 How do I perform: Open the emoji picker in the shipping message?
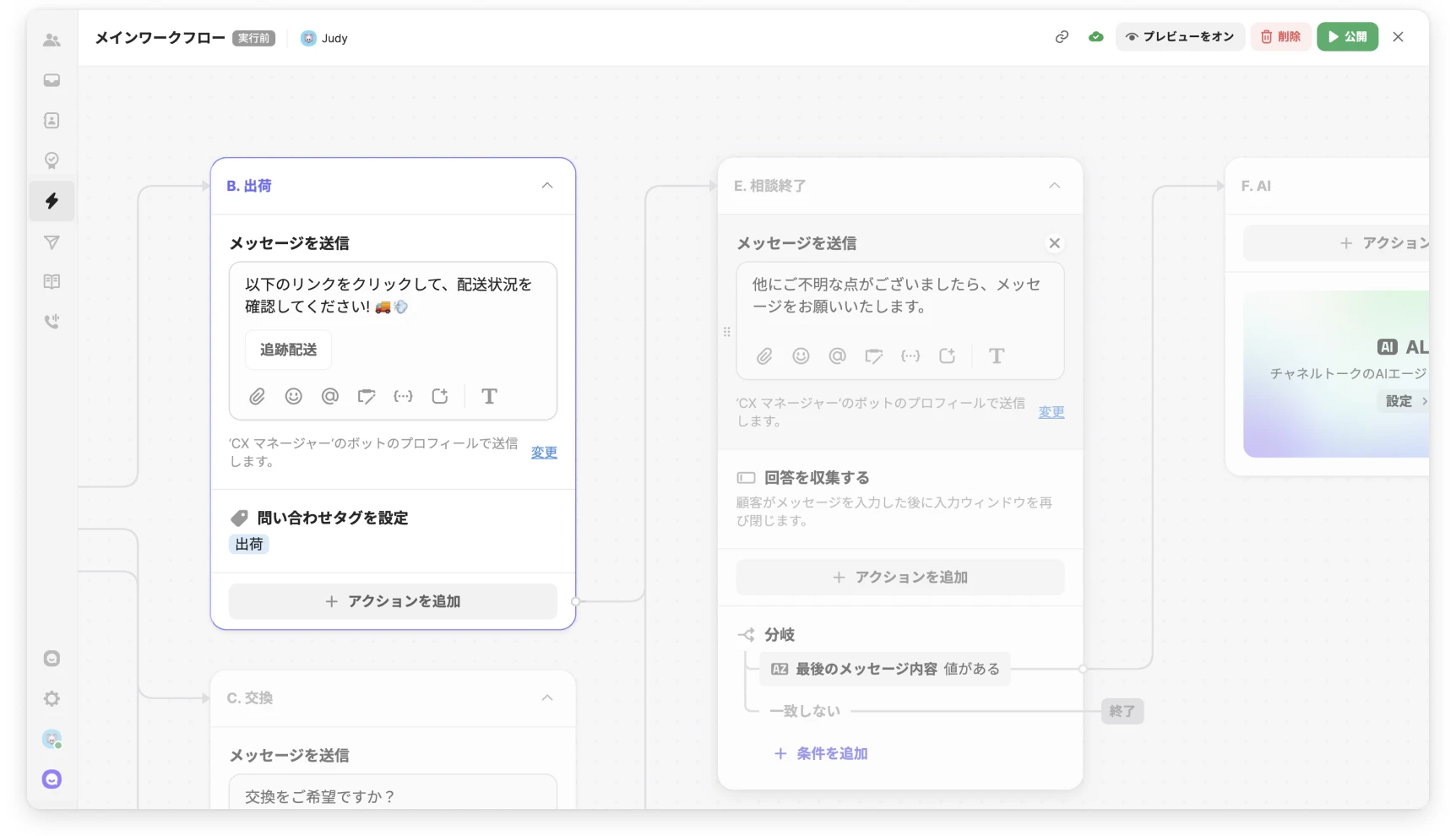pyautogui.click(x=293, y=396)
